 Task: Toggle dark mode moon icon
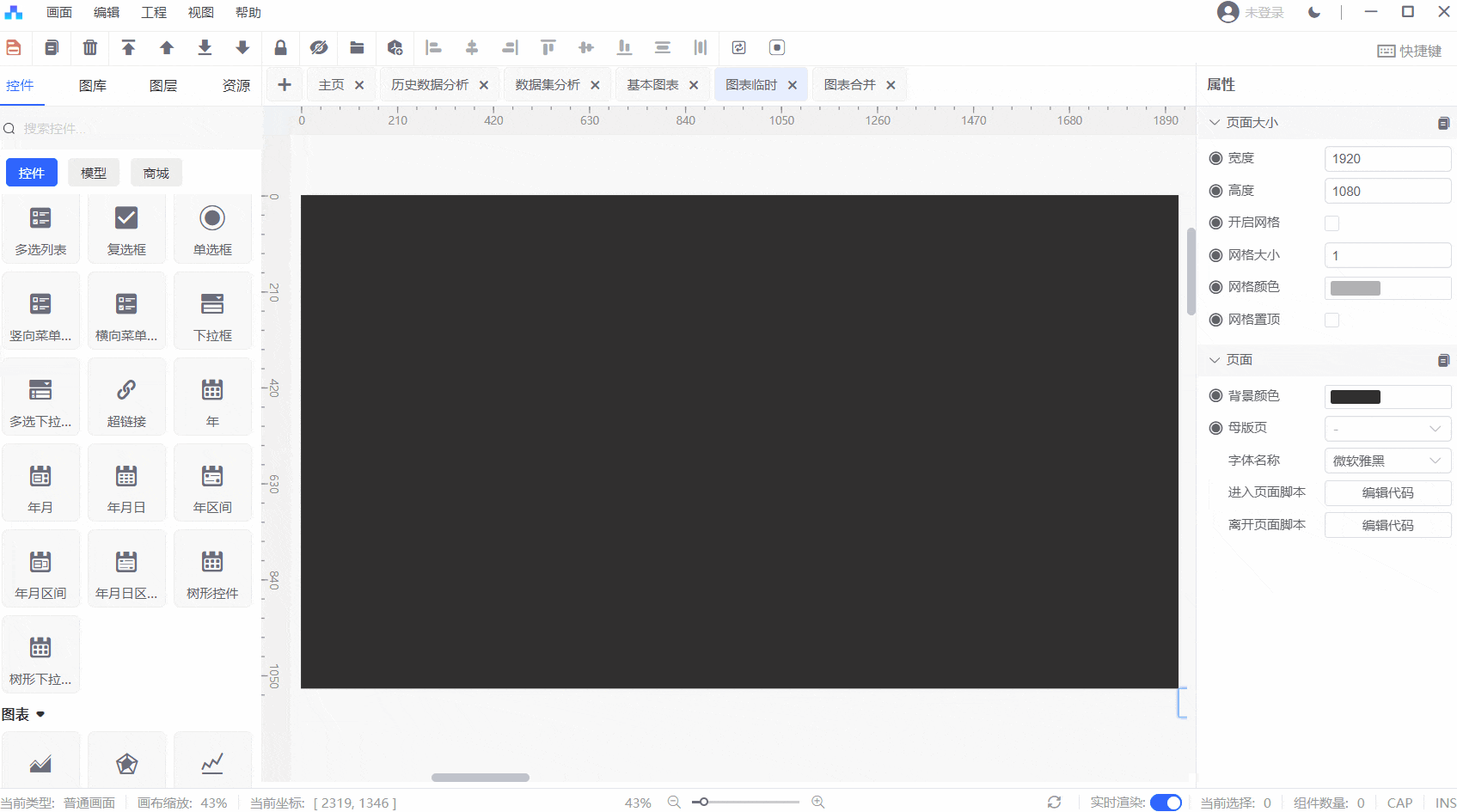point(1313,12)
